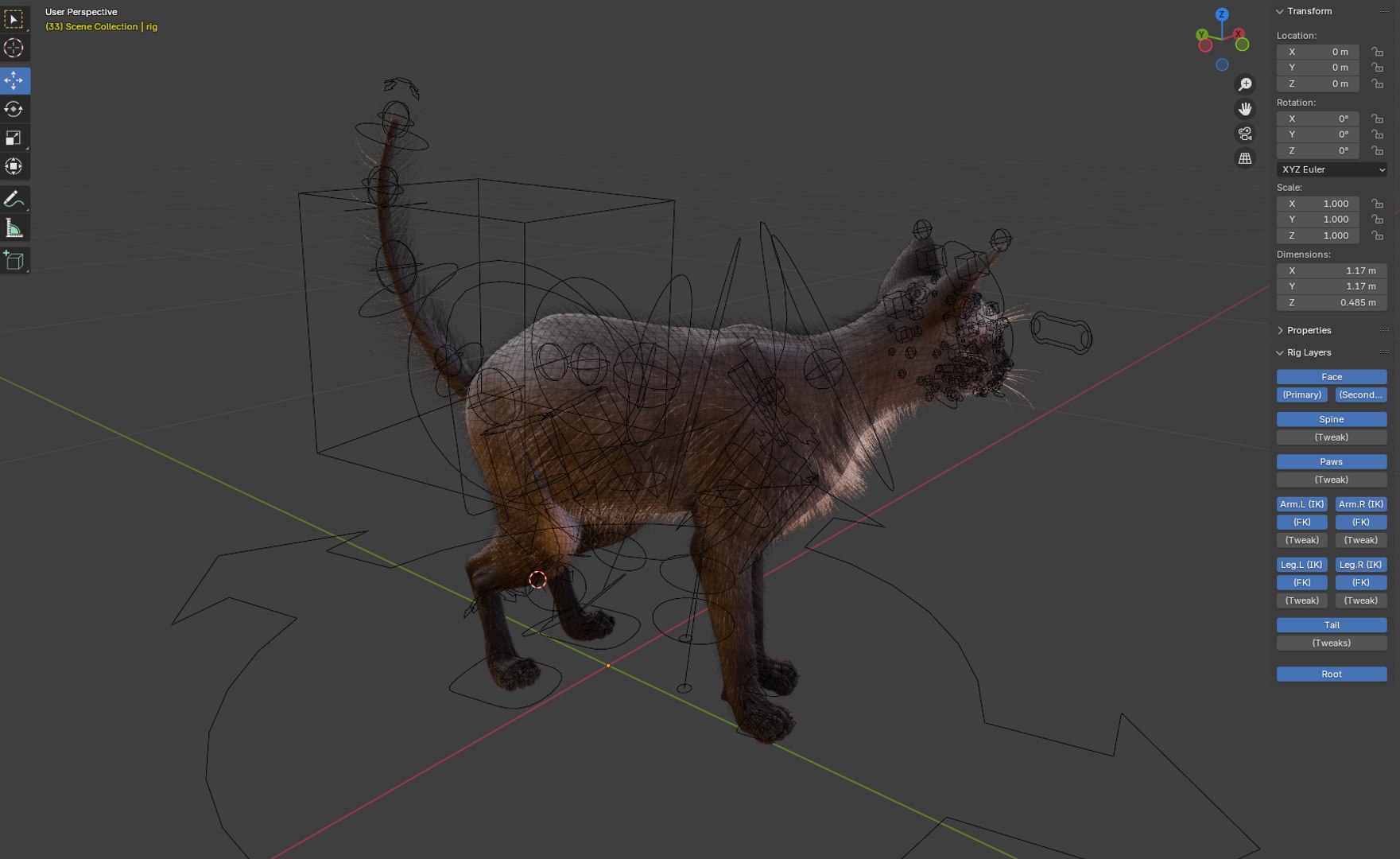Toggle the Root rig layer
The height and width of the screenshot is (859, 1400).
point(1332,674)
